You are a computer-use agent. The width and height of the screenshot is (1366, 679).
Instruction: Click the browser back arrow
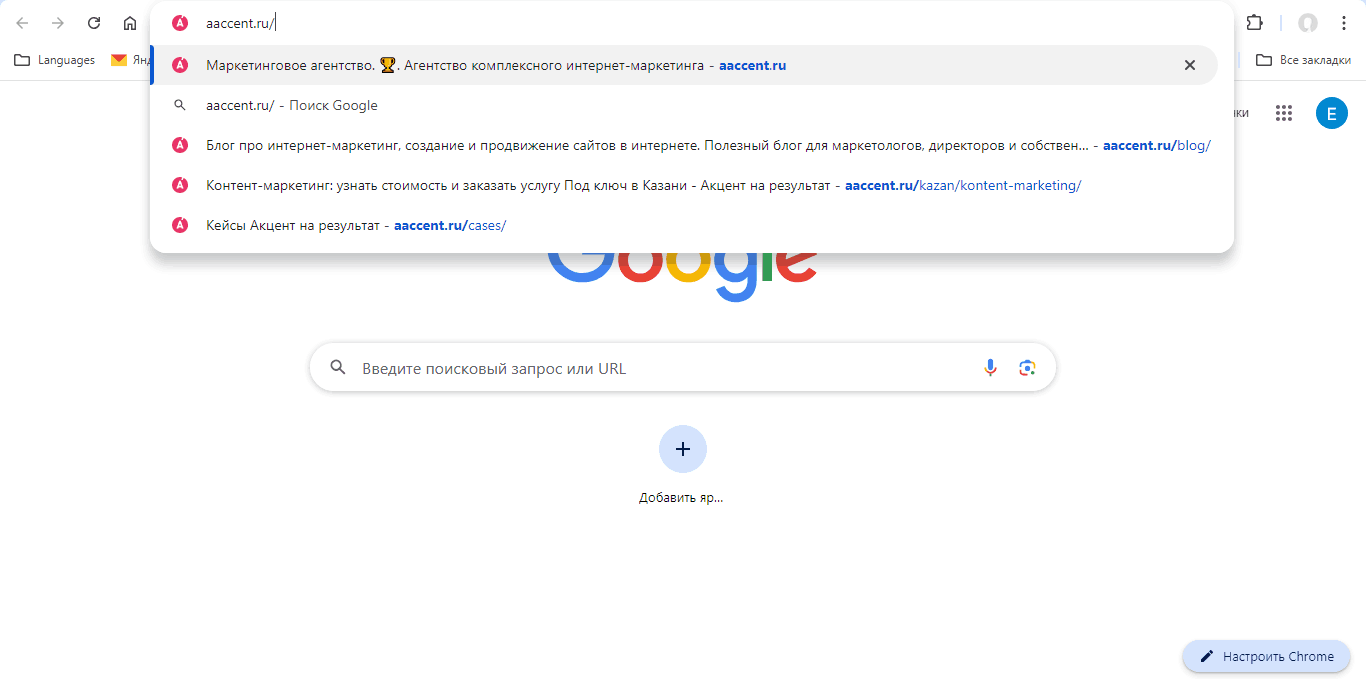tap(22, 23)
